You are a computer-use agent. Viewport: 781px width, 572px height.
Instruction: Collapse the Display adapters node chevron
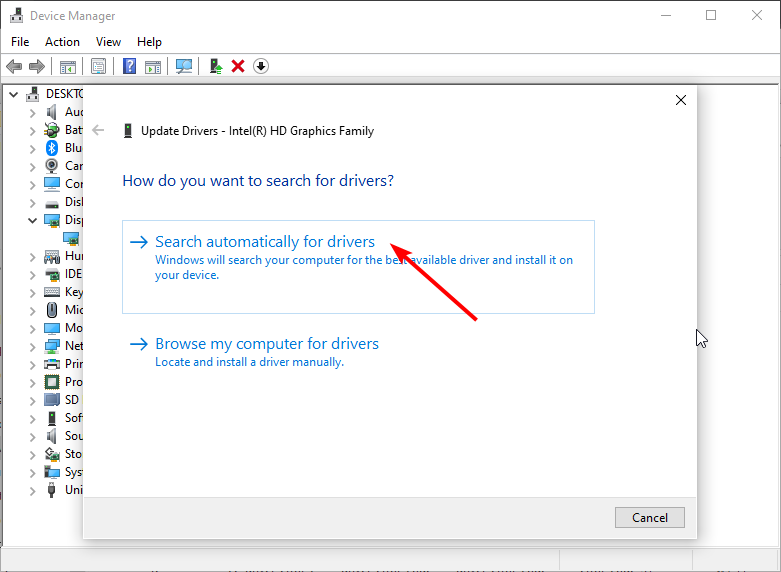click(x=33, y=220)
